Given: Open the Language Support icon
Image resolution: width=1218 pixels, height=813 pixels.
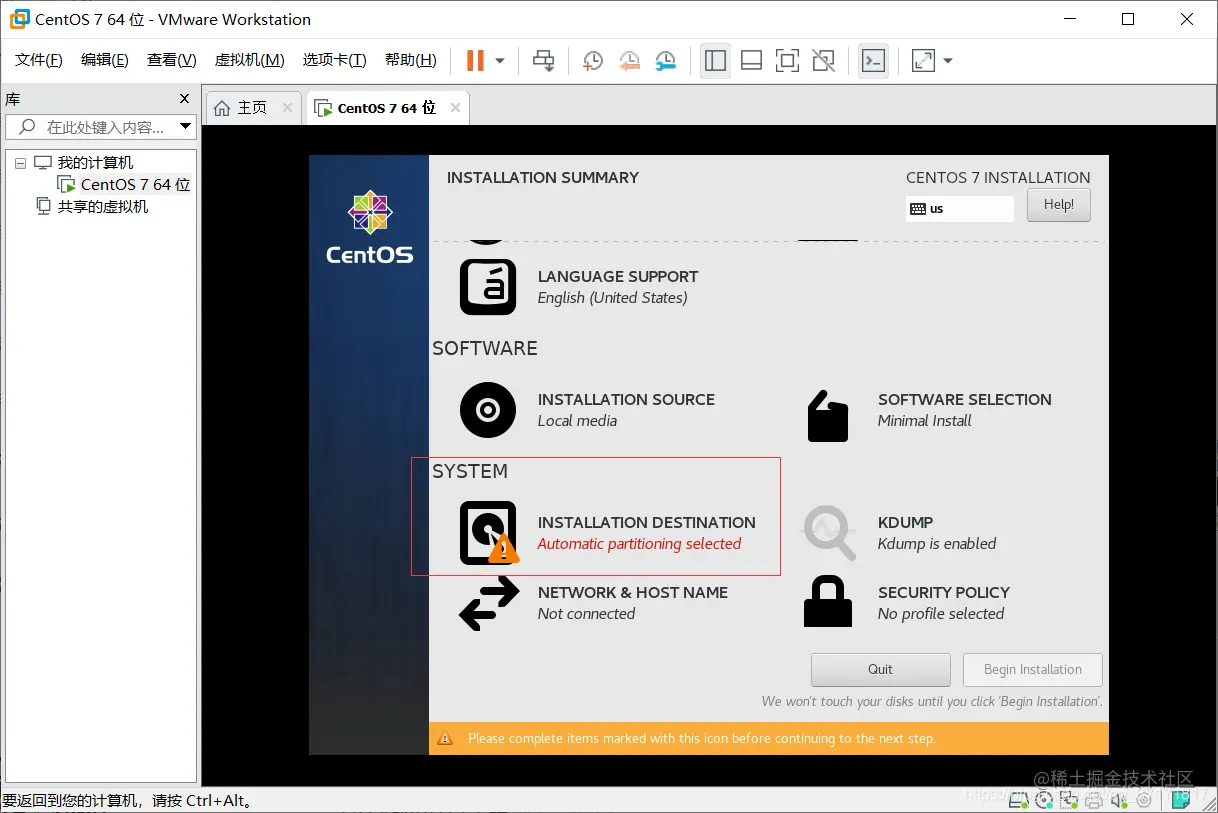Looking at the screenshot, I should pyautogui.click(x=488, y=287).
